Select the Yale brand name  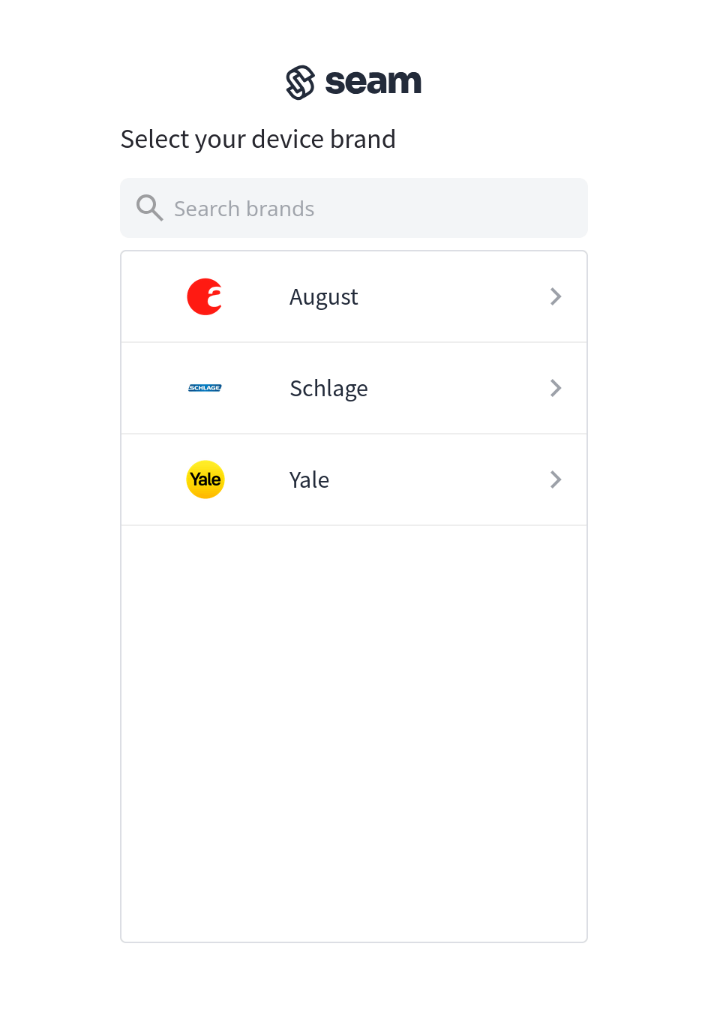click(309, 480)
